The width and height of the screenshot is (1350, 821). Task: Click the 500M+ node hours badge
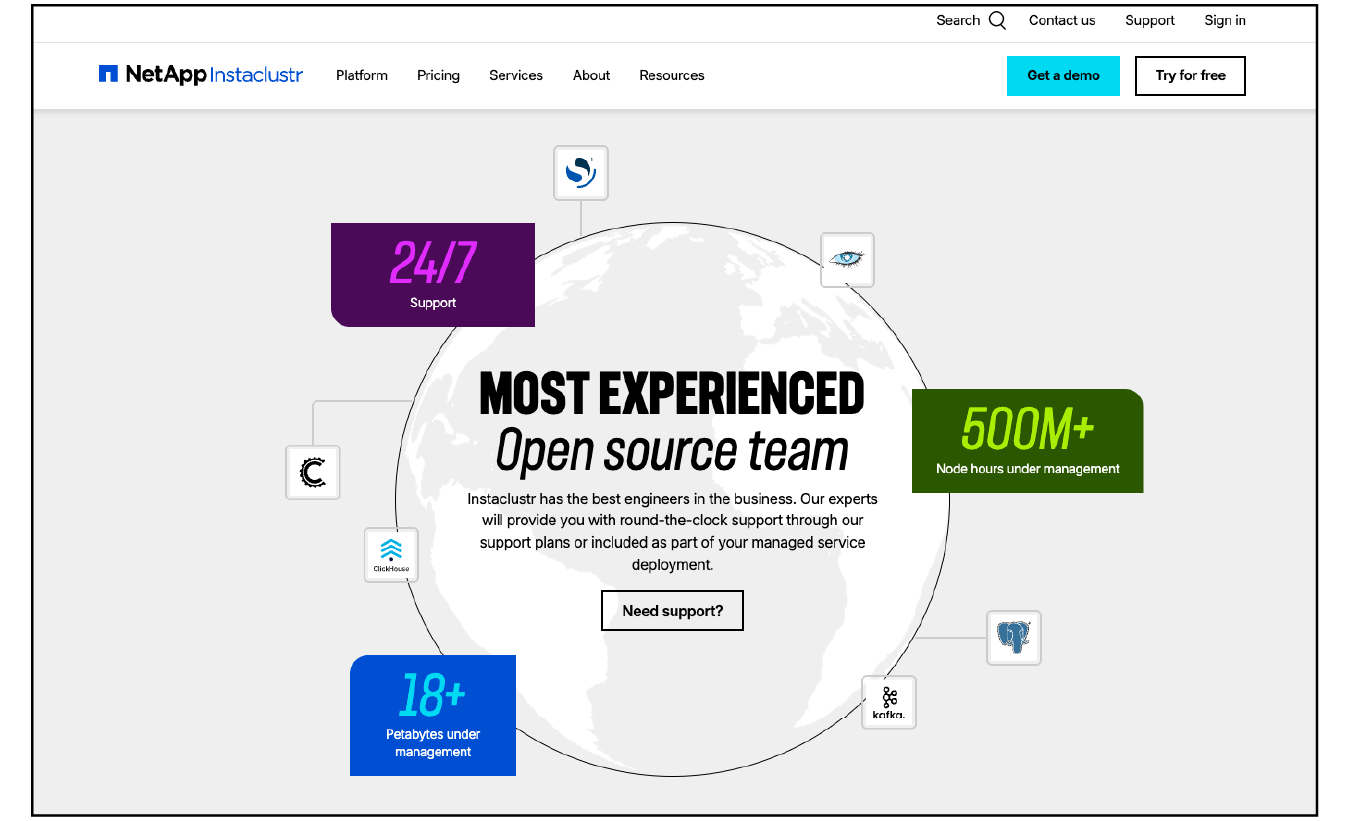(x=1027, y=440)
